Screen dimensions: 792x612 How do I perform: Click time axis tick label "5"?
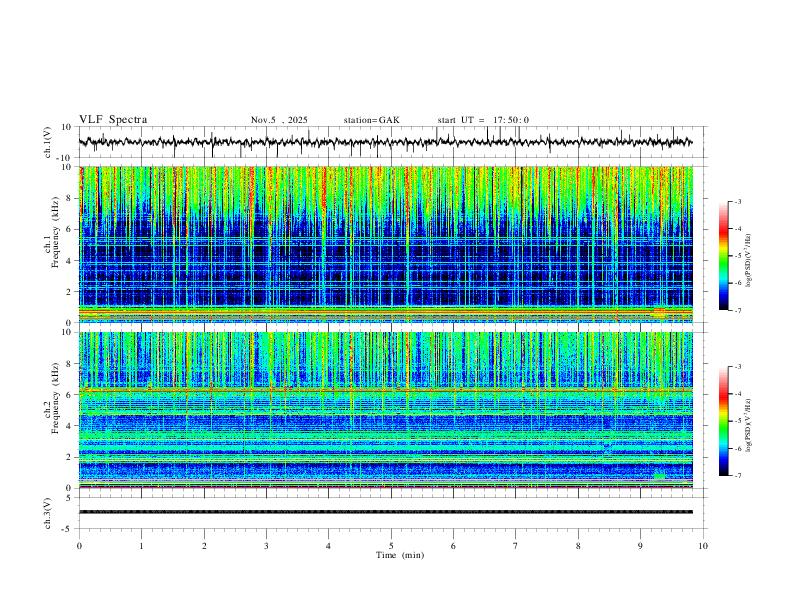[x=391, y=546]
